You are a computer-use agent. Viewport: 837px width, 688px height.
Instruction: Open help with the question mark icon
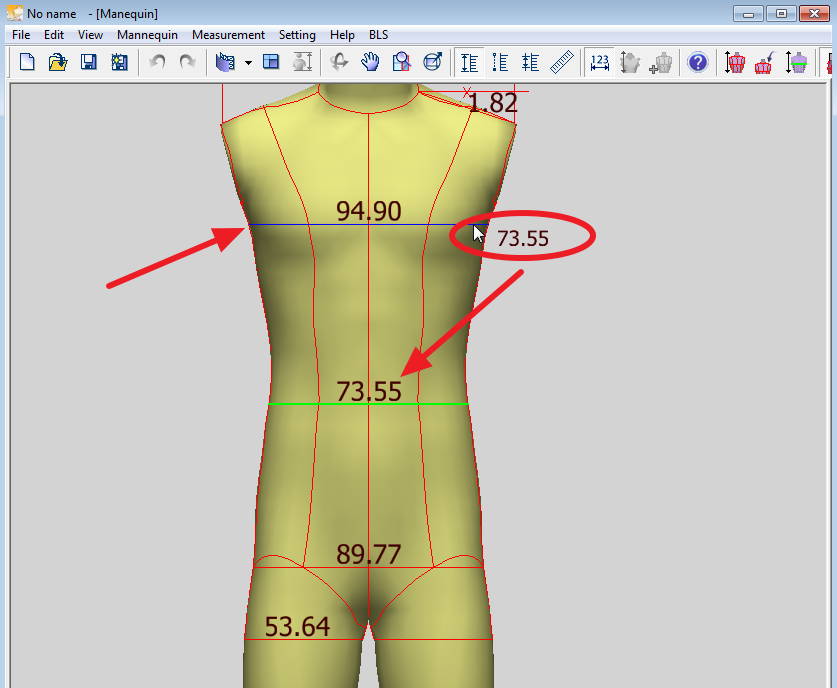698,62
